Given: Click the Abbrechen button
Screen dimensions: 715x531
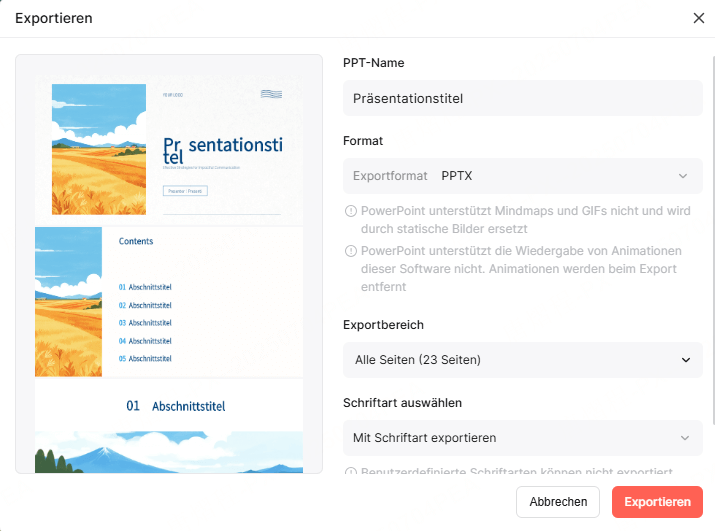Looking at the screenshot, I should coord(558,502).
